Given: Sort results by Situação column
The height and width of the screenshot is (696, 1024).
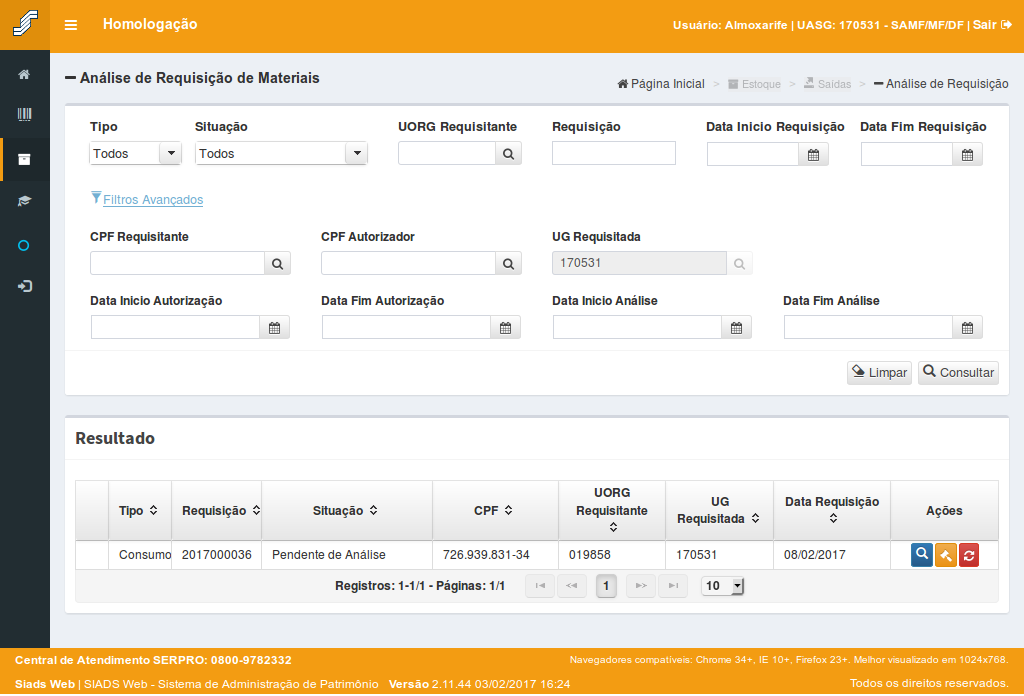Looking at the screenshot, I should click(x=374, y=510).
